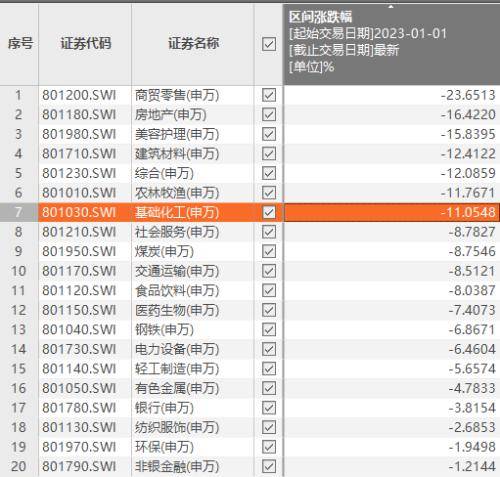Toggle checkbox for 非银金融(申万) row

[x=269, y=466]
